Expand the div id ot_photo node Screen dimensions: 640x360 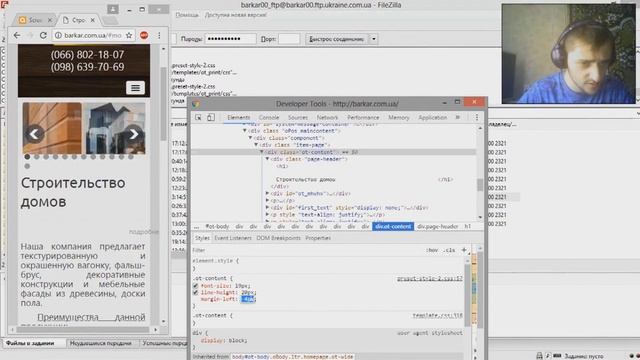(268, 193)
